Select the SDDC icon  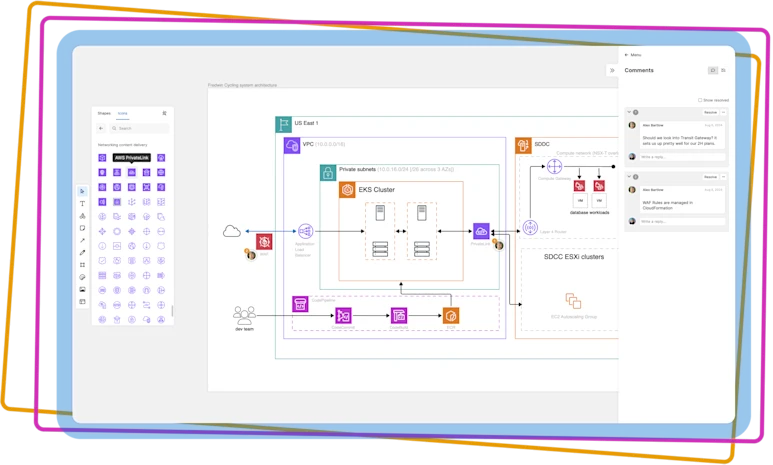coord(523,145)
